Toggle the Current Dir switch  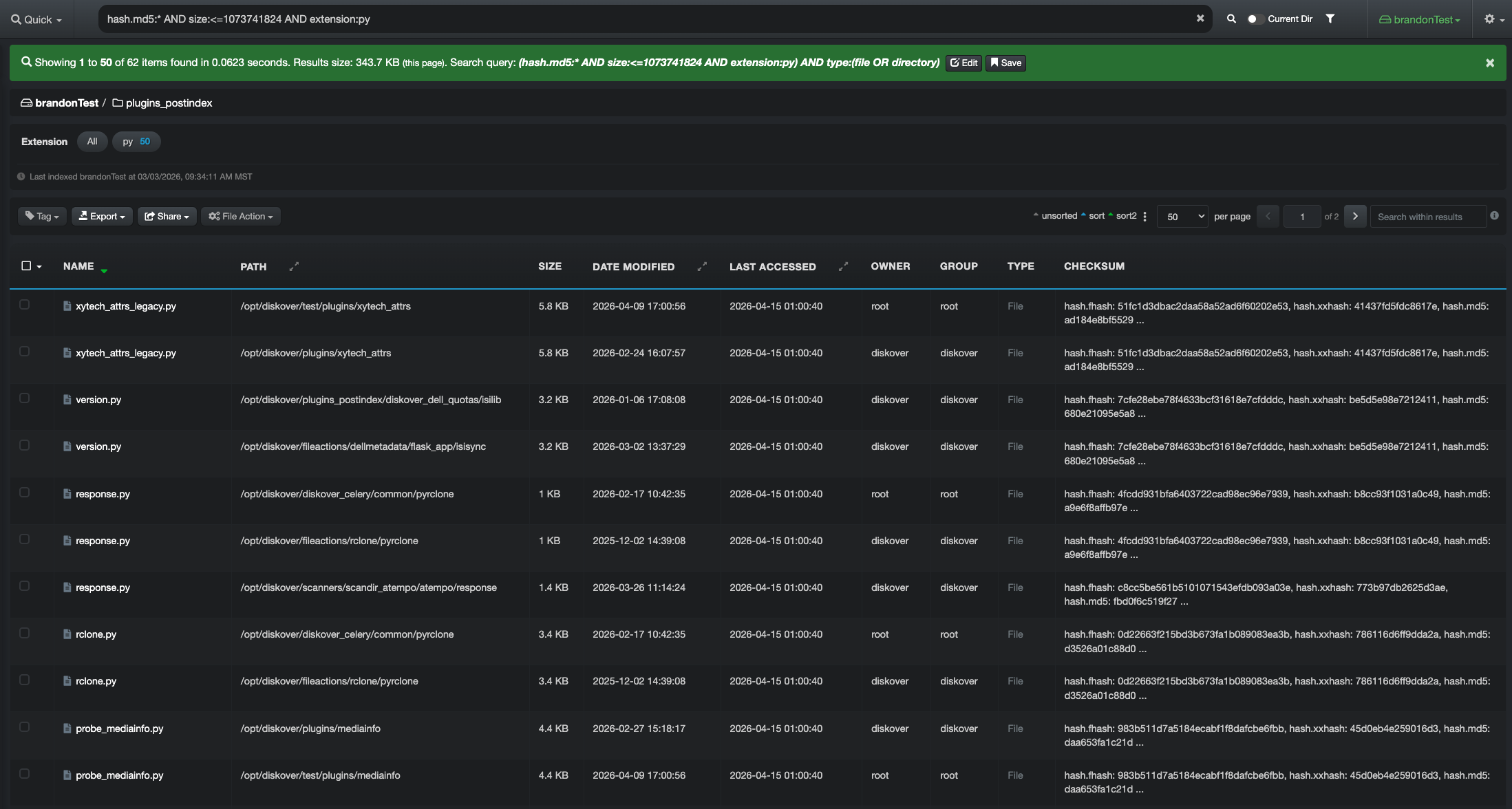[x=1254, y=19]
